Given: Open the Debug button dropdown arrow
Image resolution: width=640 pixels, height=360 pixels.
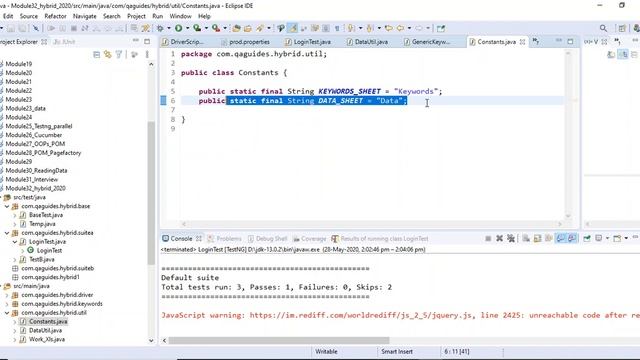Looking at the screenshot, I should coord(169,28).
